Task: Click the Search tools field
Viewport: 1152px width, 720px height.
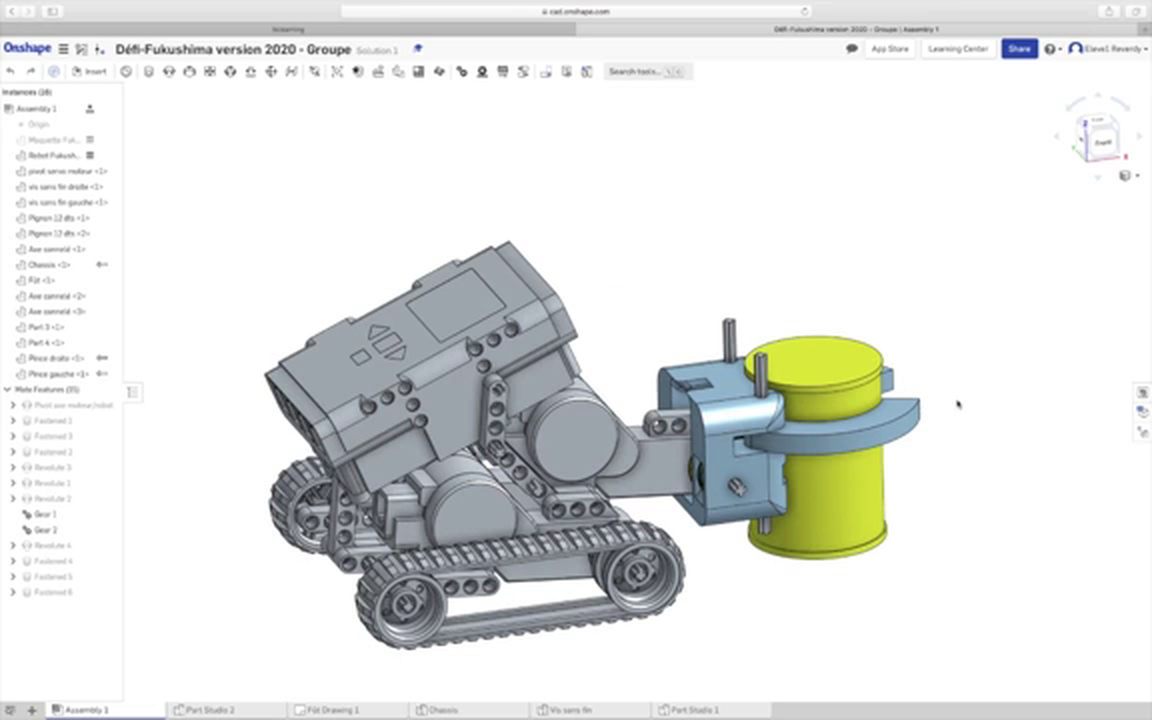Action: [x=646, y=72]
